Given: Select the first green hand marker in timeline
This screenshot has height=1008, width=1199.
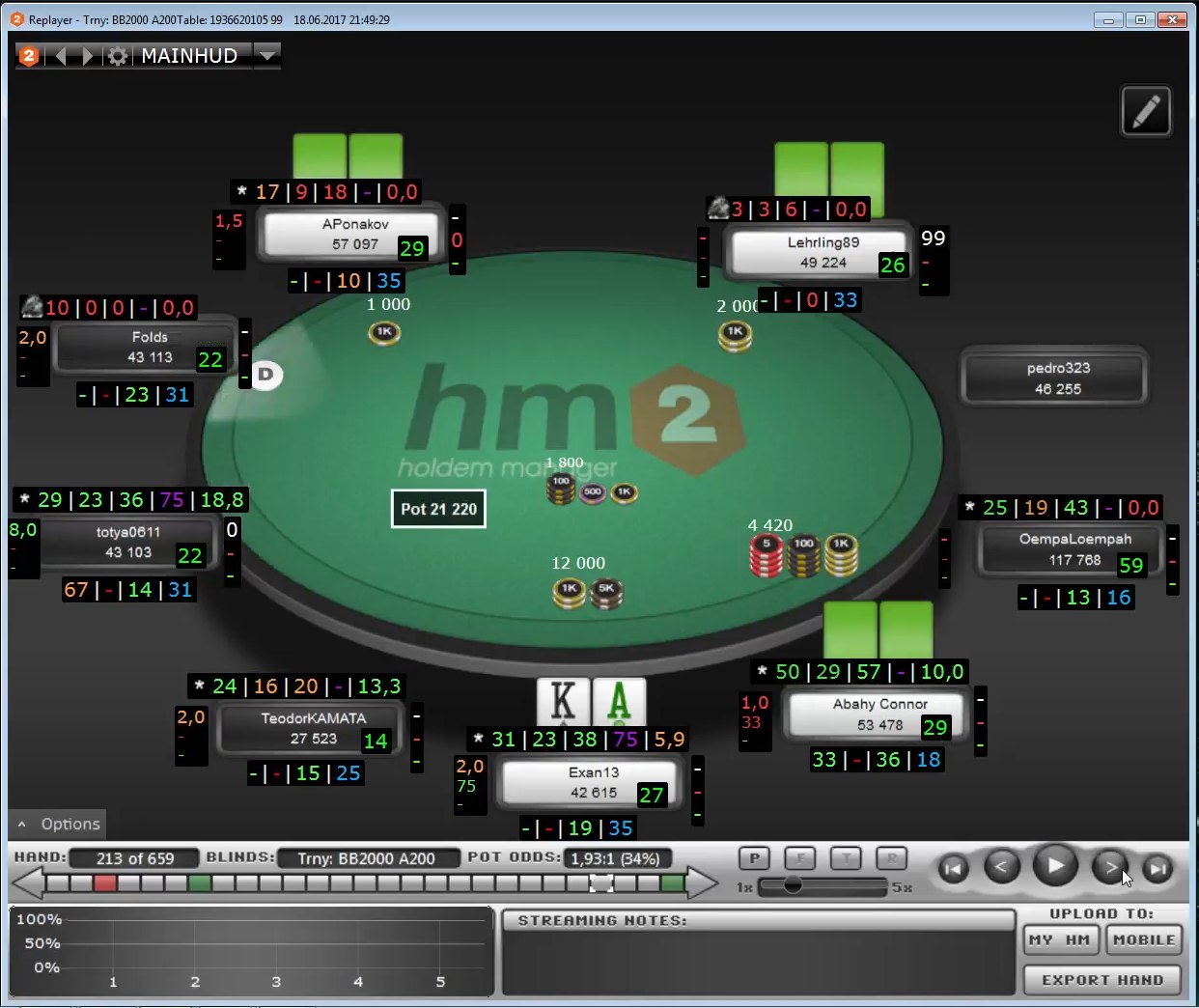Looking at the screenshot, I should click(200, 882).
